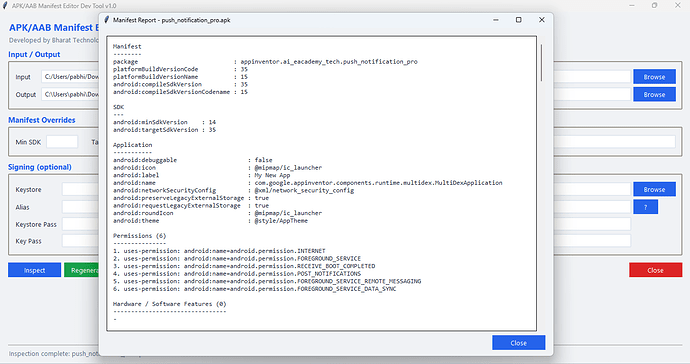Click the Key Pass field
The height and width of the screenshot is (364, 690).
(81, 241)
